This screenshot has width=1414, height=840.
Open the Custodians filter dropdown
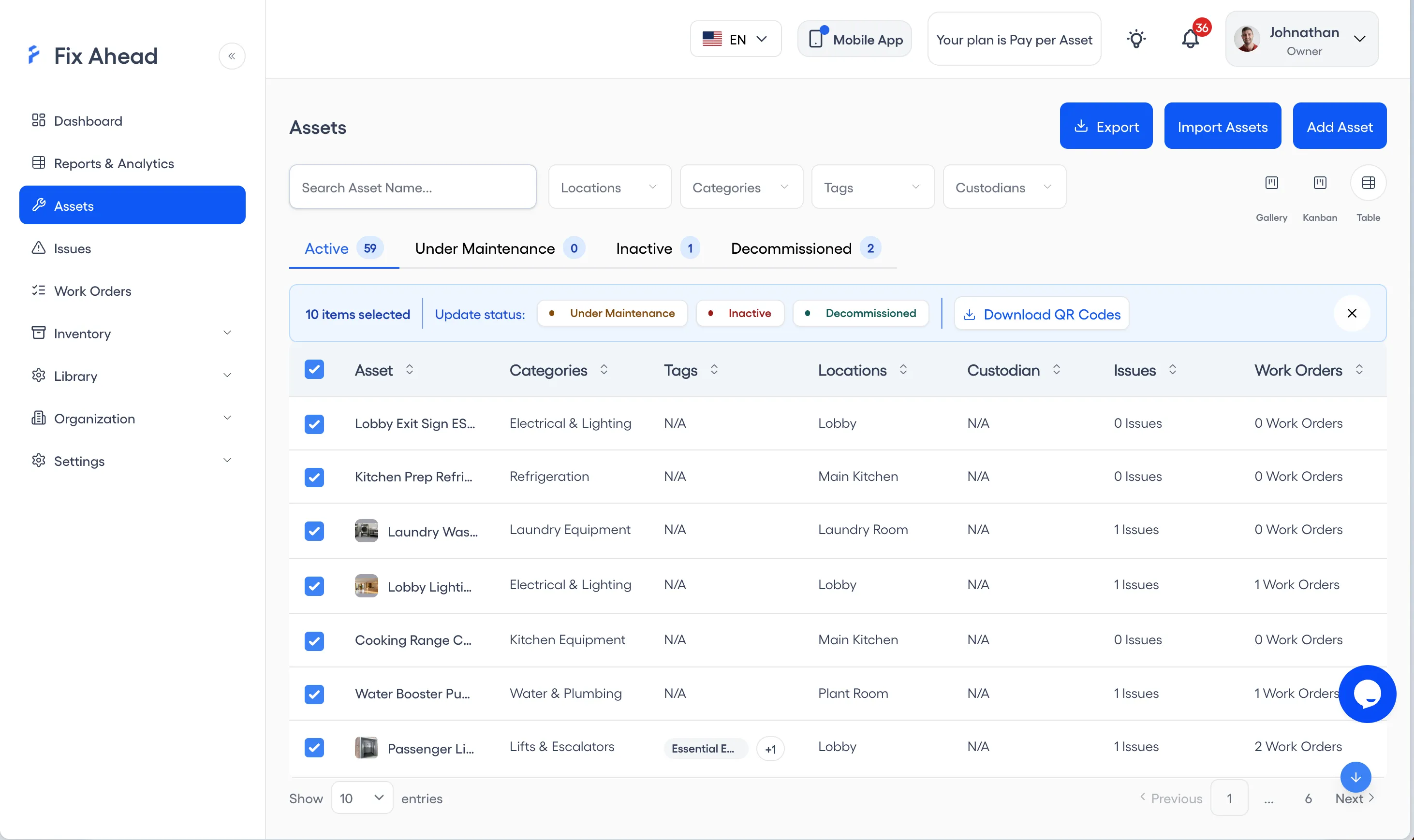click(1004, 187)
